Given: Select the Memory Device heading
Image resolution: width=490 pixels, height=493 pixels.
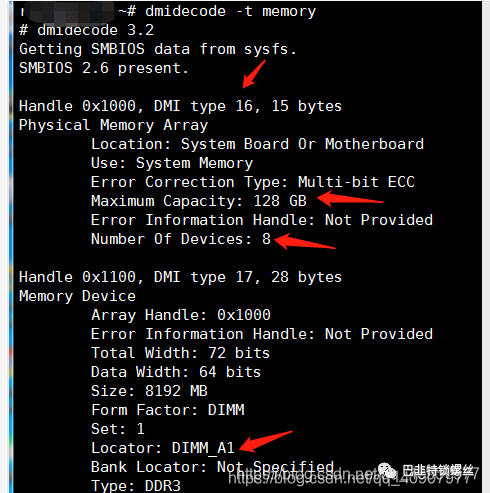Looking at the screenshot, I should tap(77, 296).
